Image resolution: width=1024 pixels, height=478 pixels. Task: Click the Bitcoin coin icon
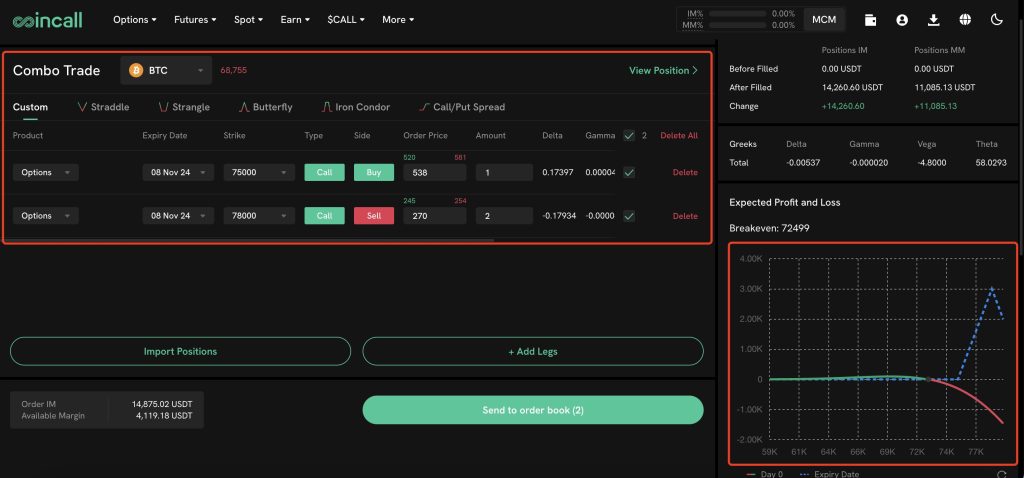(136, 70)
